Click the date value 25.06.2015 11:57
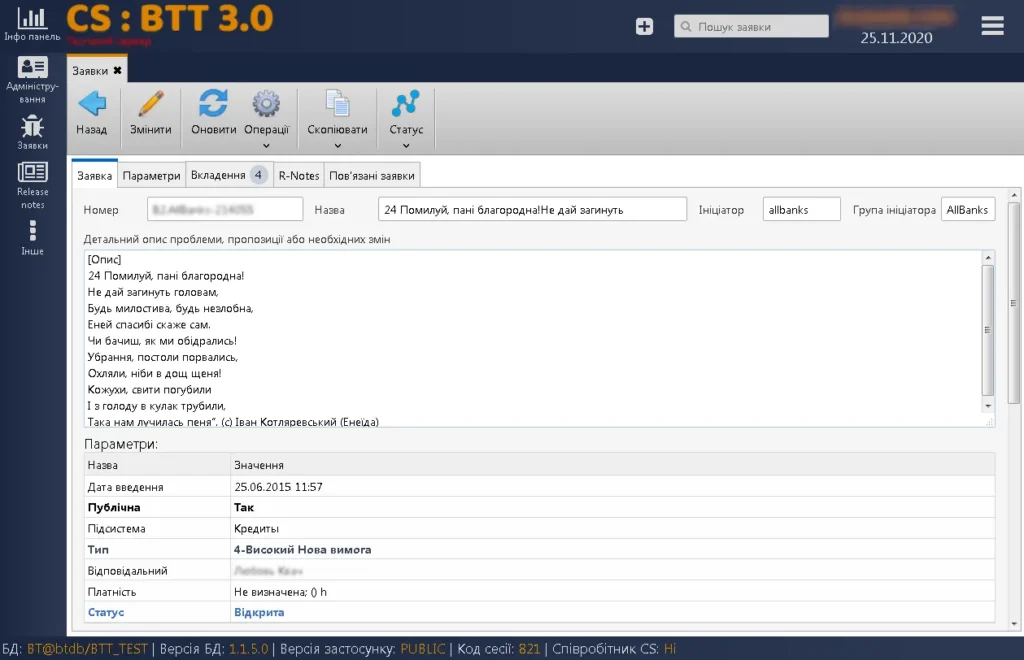1024x660 pixels. [278, 486]
